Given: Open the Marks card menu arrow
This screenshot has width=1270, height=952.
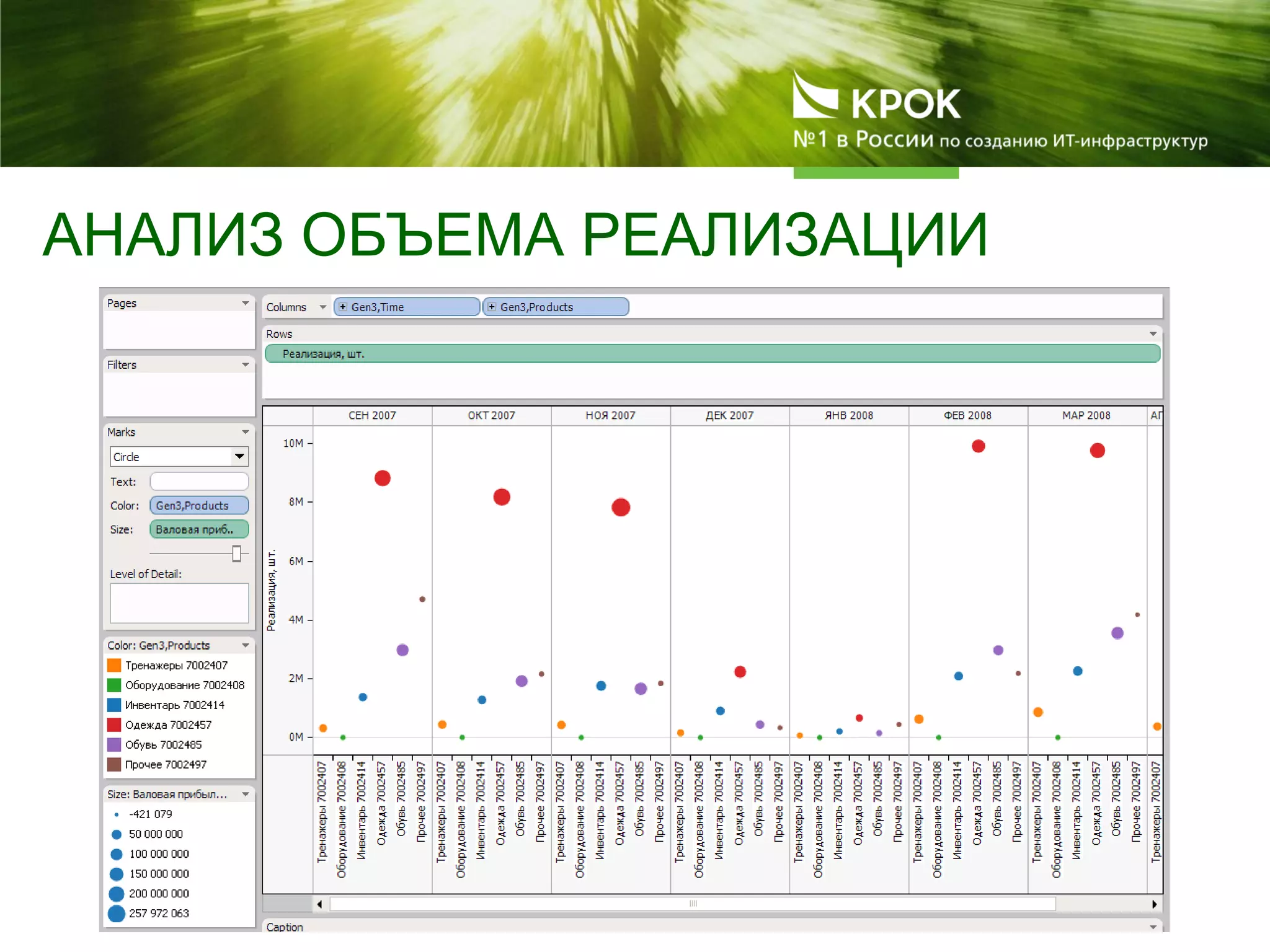Looking at the screenshot, I should click(246, 432).
